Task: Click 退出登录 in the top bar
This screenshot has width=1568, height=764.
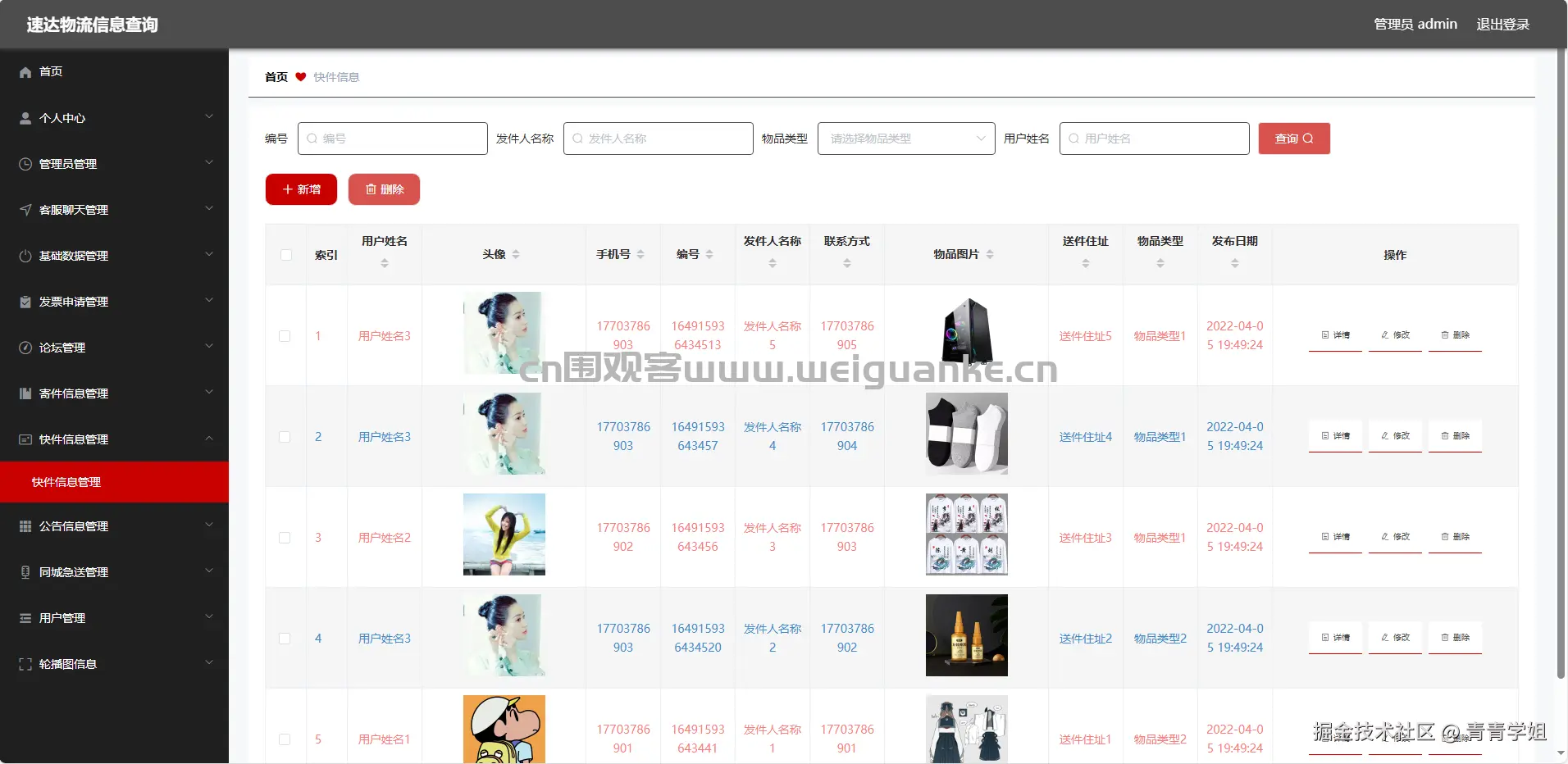Action: tap(1503, 24)
